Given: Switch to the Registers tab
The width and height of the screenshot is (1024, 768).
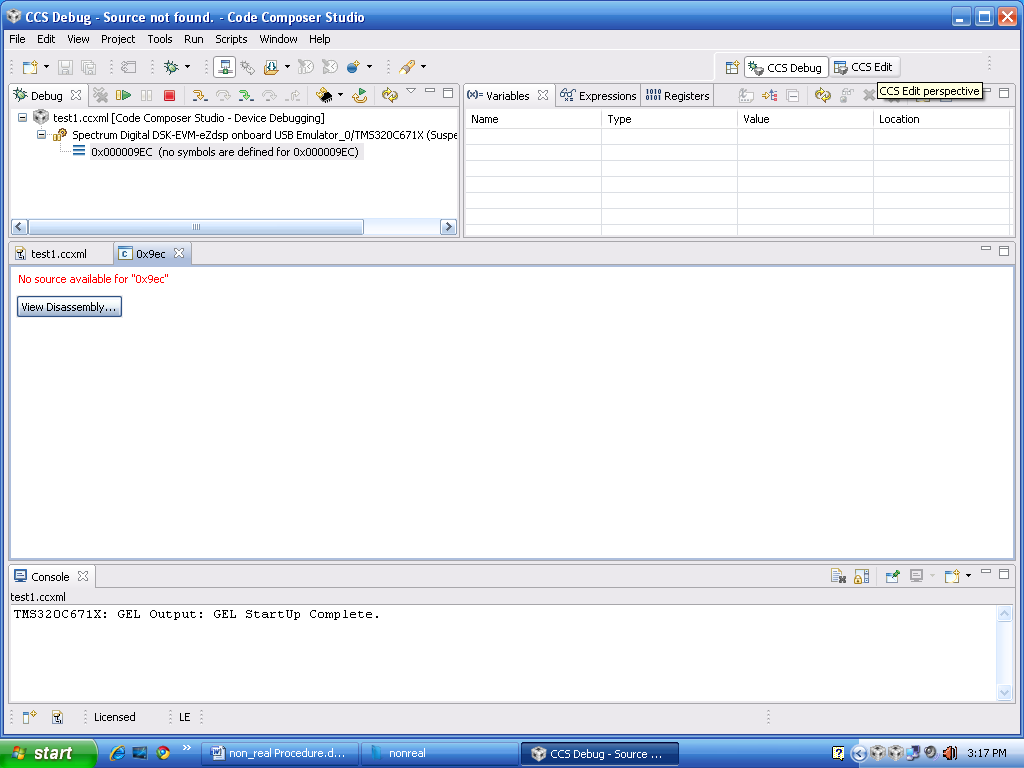Looking at the screenshot, I should click(677, 96).
